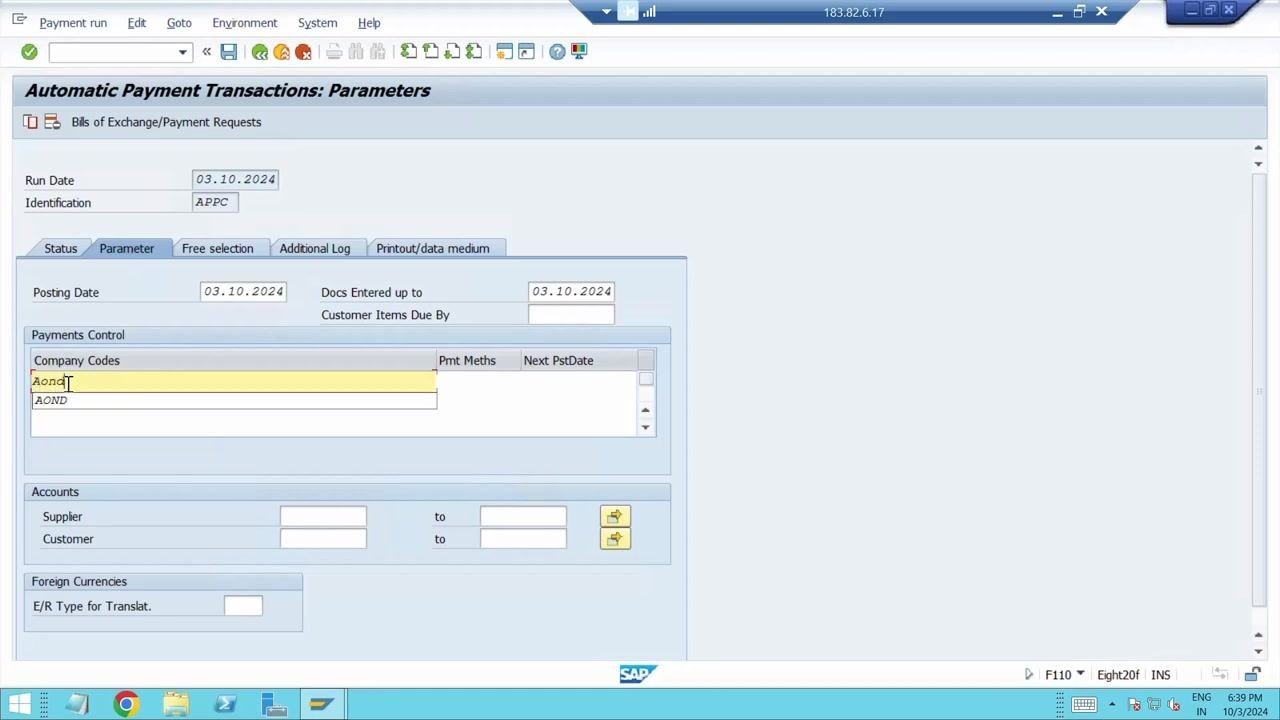Select the AOND suggestion in dropdown list
The image size is (1280, 720).
pyautogui.click(x=234, y=400)
